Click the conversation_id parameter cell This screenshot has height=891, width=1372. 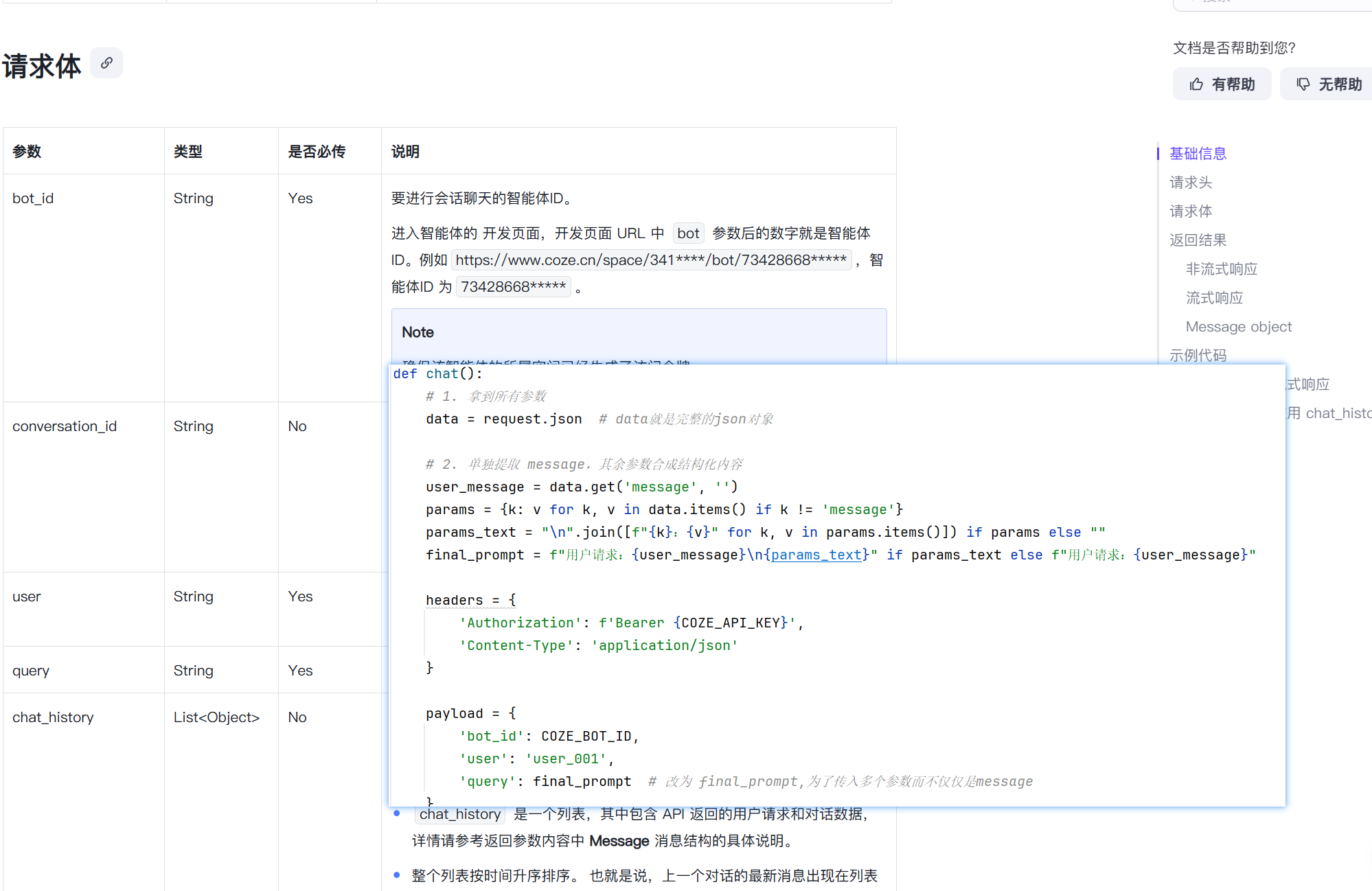(x=65, y=426)
